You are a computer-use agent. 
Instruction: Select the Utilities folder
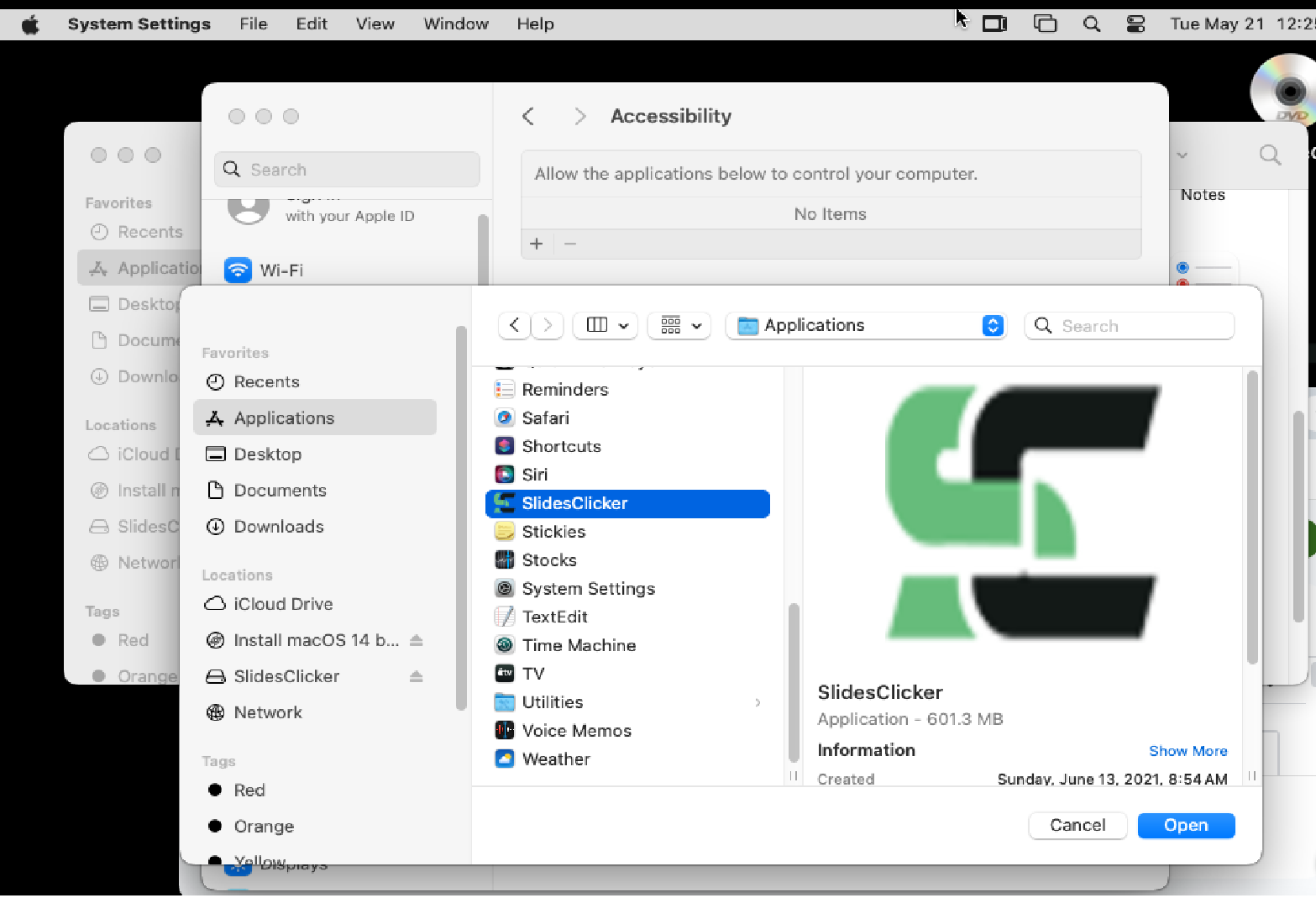[627, 702]
